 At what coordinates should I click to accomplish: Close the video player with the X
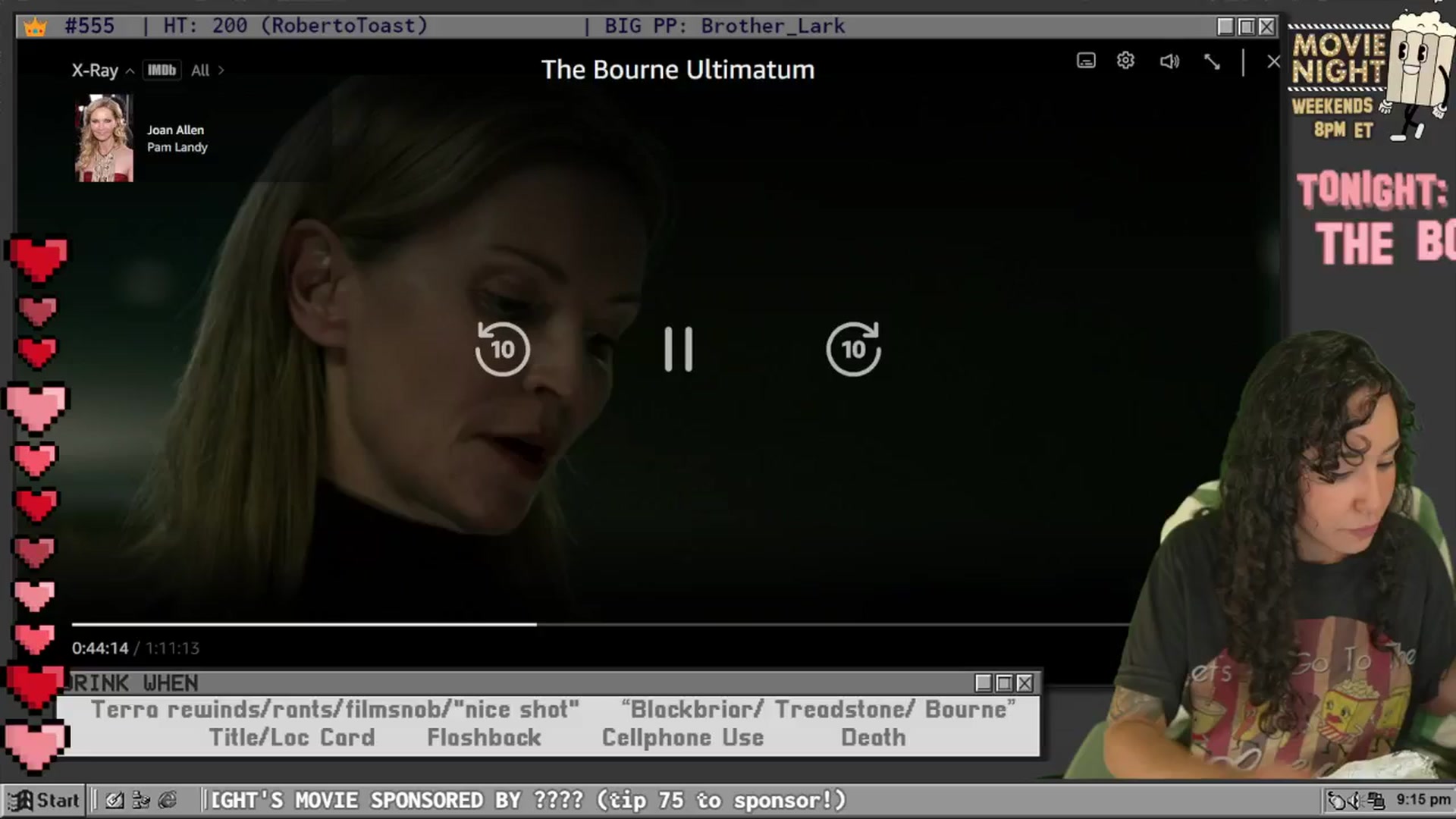click(1273, 61)
